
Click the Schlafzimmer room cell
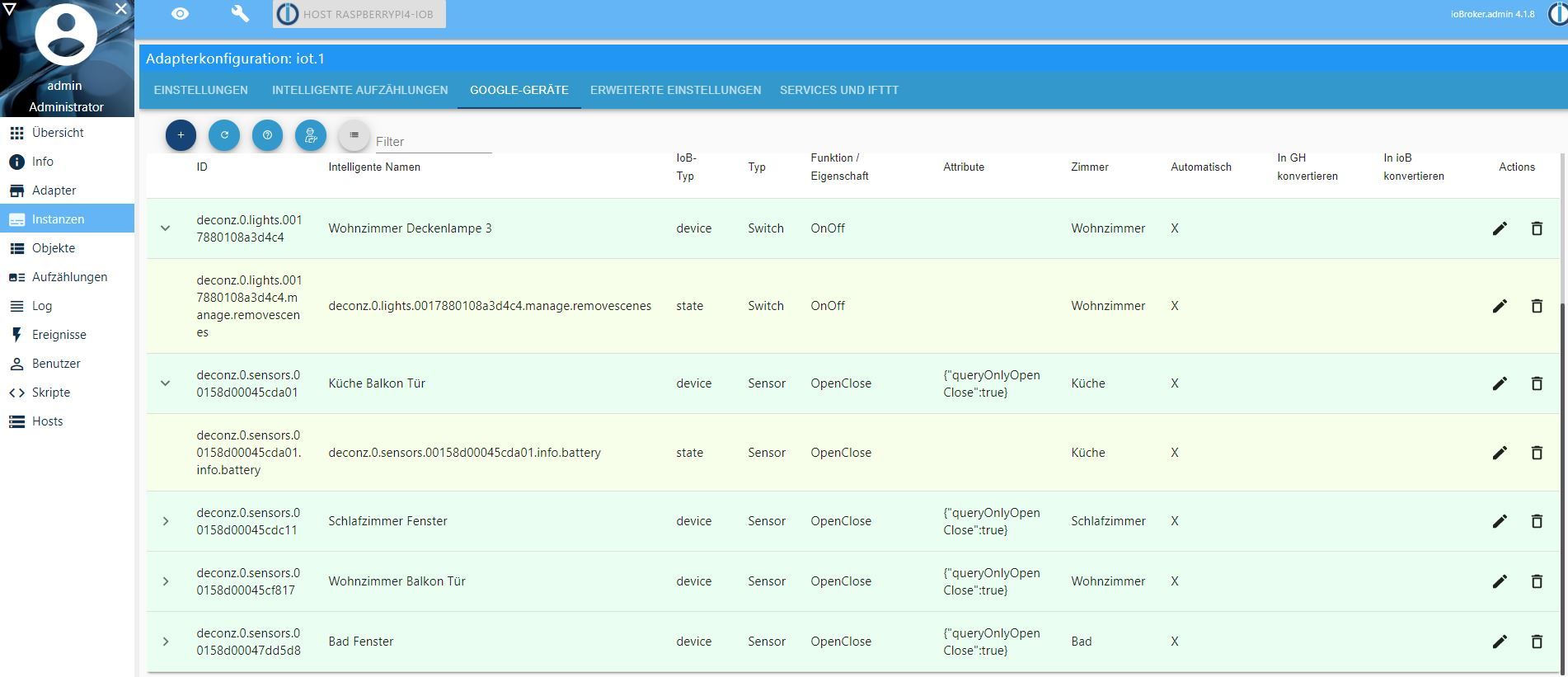(1108, 521)
